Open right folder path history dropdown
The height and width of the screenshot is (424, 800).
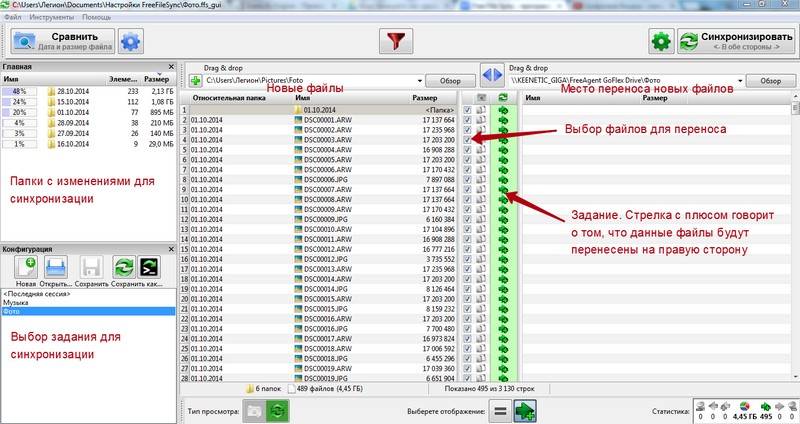pos(740,81)
